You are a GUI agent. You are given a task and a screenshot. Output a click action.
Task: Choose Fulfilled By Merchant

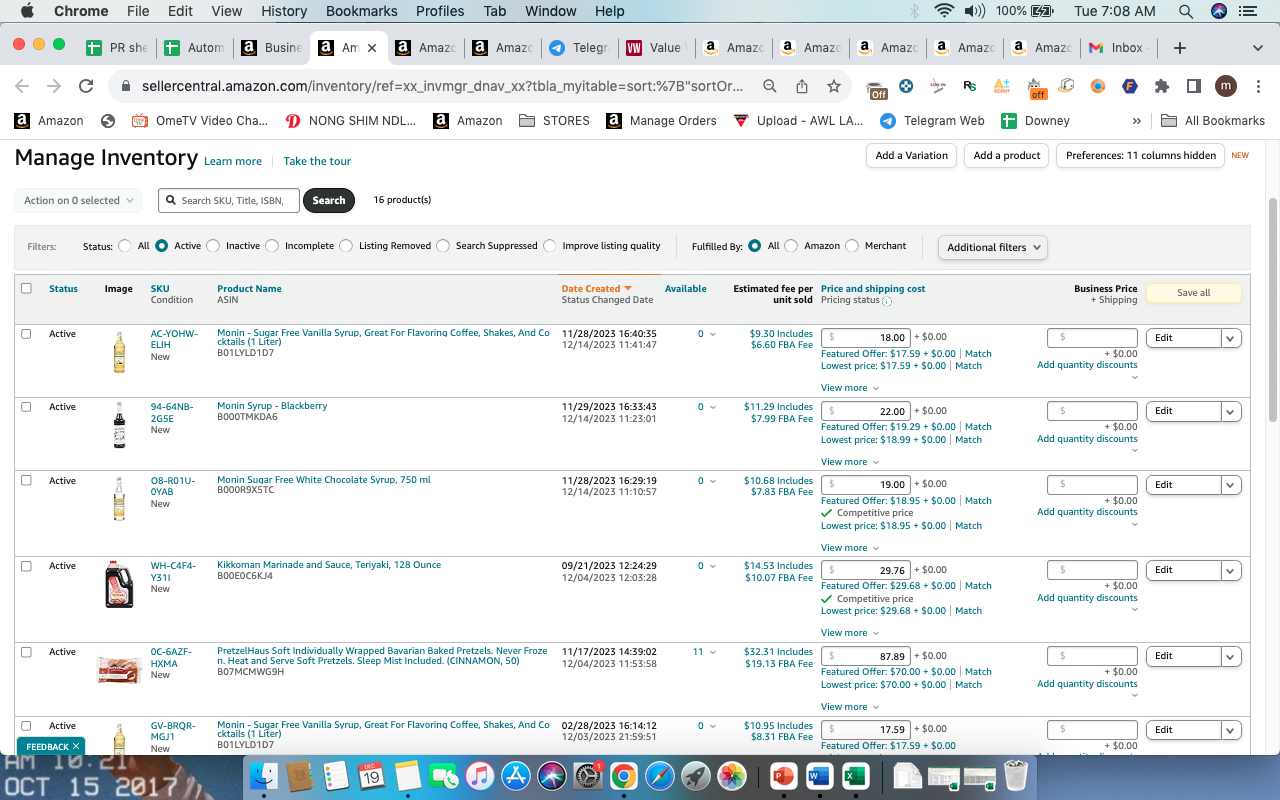[852, 246]
